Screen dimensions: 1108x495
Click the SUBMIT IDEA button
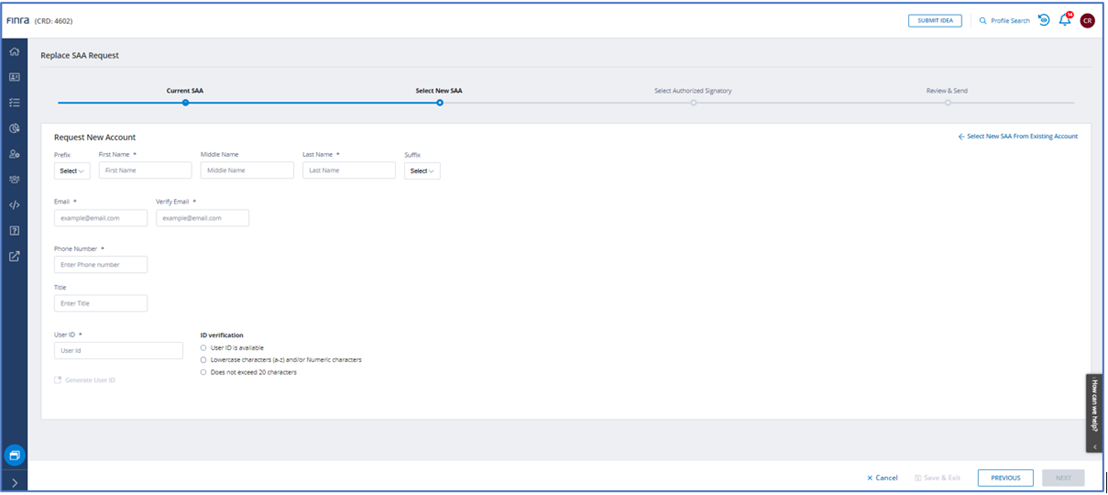tap(935, 20)
